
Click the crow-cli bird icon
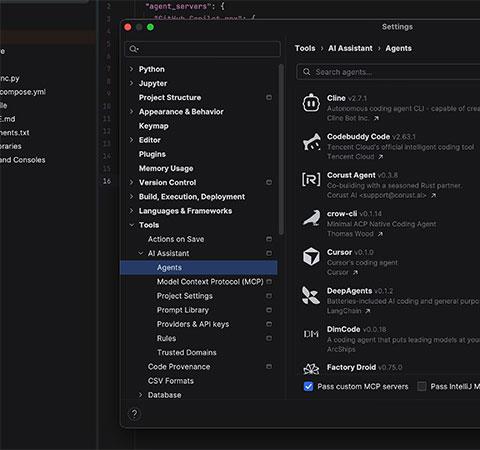pos(311,218)
